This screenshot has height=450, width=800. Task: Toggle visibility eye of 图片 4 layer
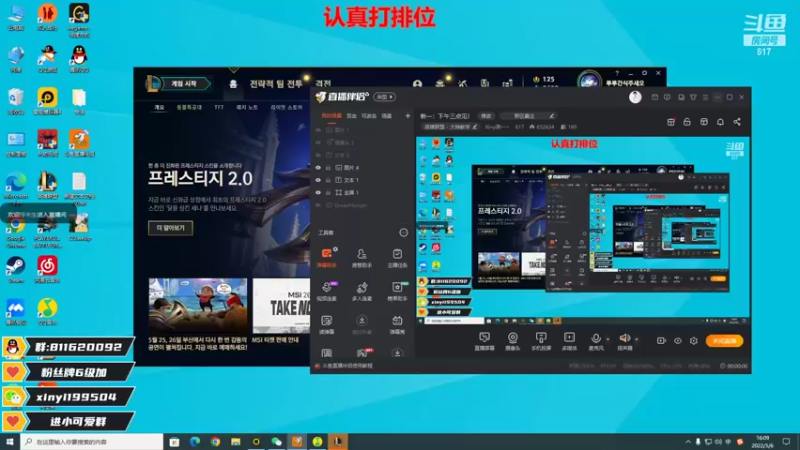(x=318, y=167)
